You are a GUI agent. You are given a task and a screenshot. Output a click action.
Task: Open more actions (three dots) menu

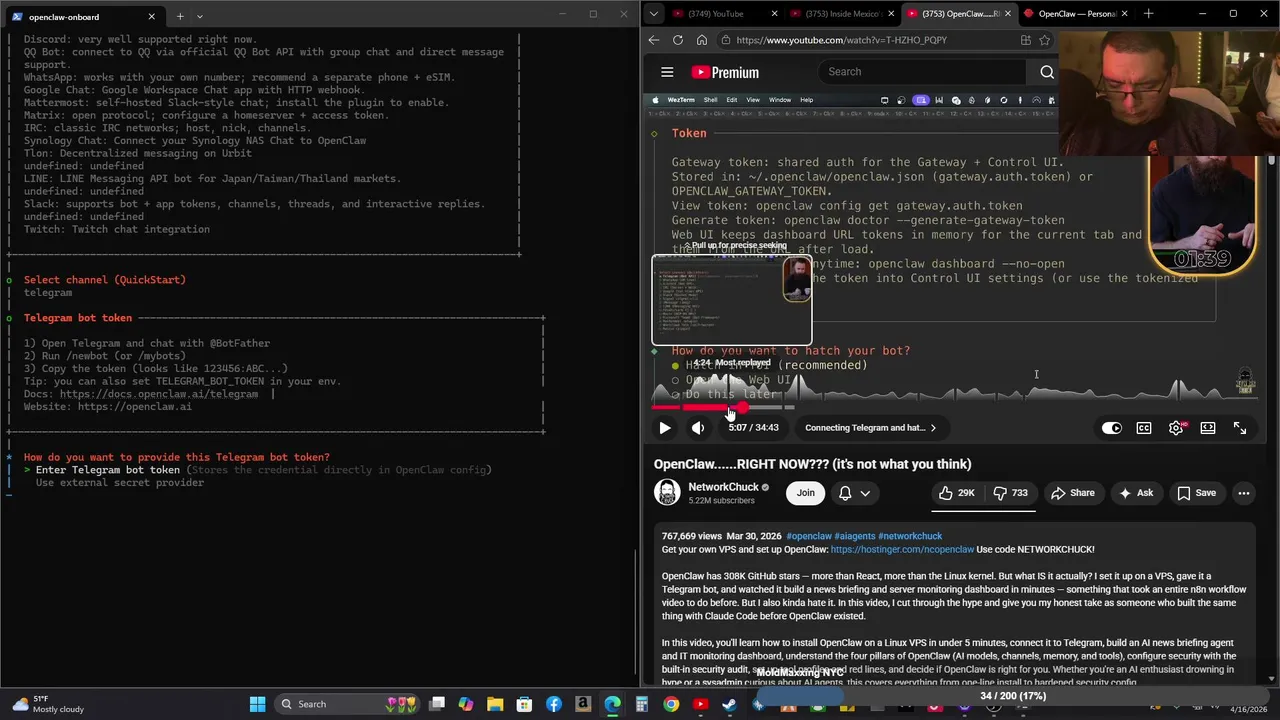point(1244,493)
